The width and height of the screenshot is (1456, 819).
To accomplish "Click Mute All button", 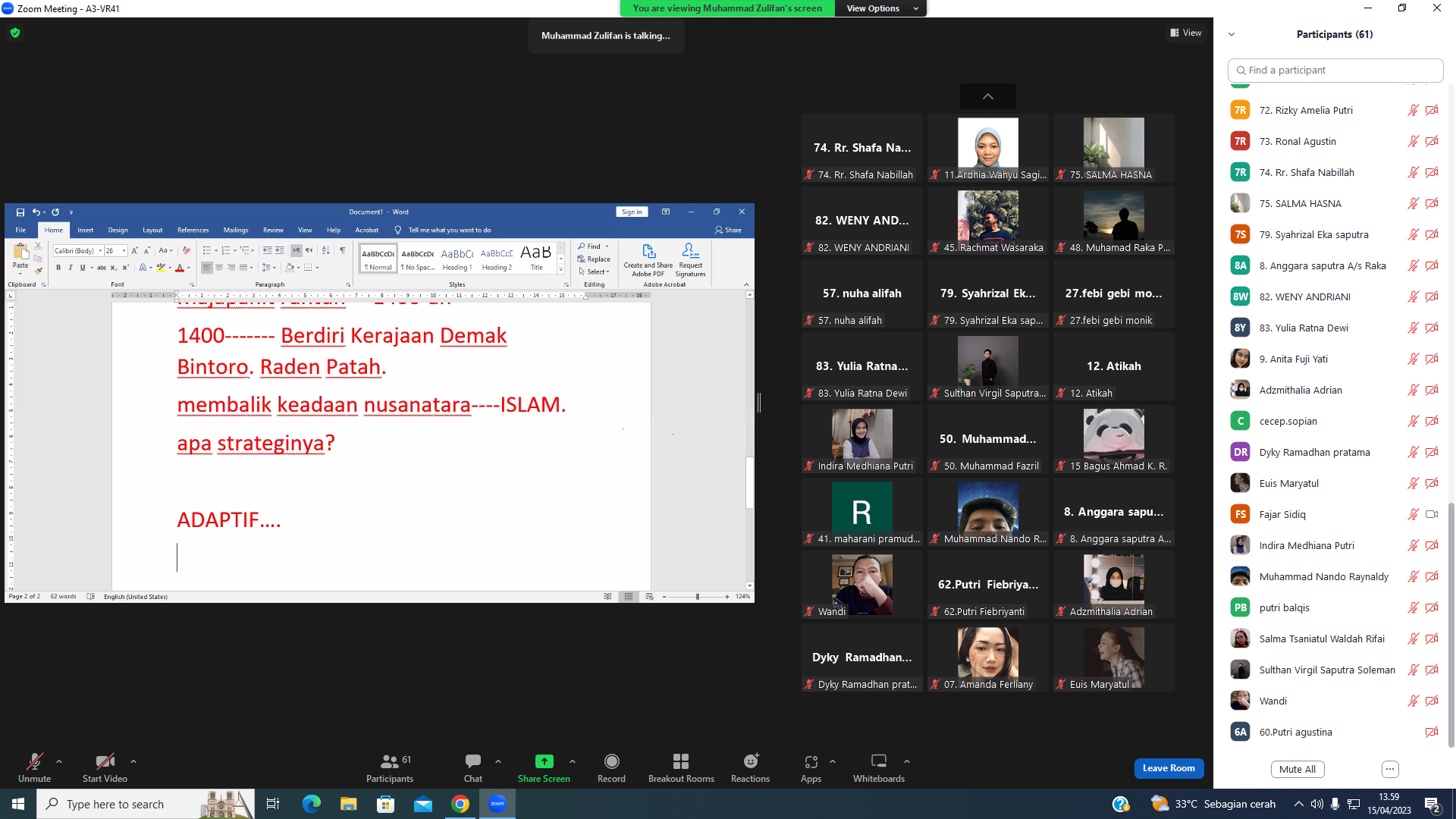I will coord(1298,769).
